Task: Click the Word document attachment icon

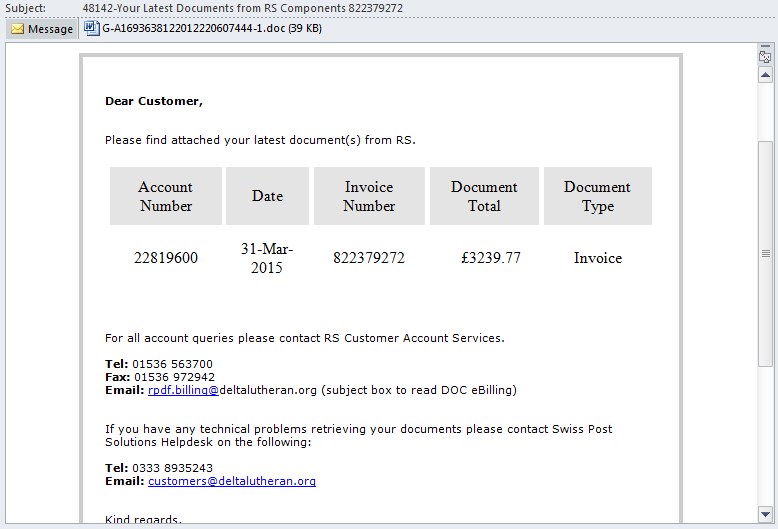Action: coord(92,28)
